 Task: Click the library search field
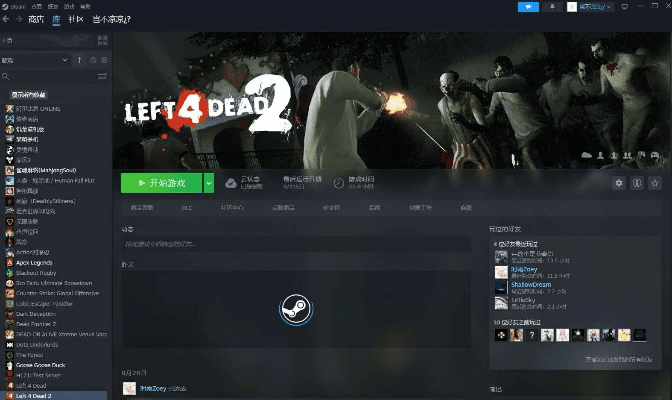[x=45, y=77]
